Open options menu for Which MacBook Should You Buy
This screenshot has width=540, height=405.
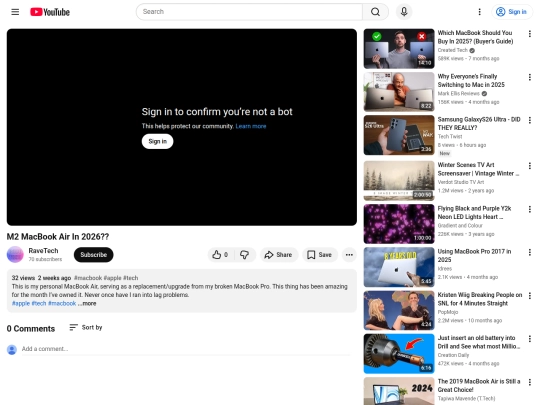click(x=530, y=34)
